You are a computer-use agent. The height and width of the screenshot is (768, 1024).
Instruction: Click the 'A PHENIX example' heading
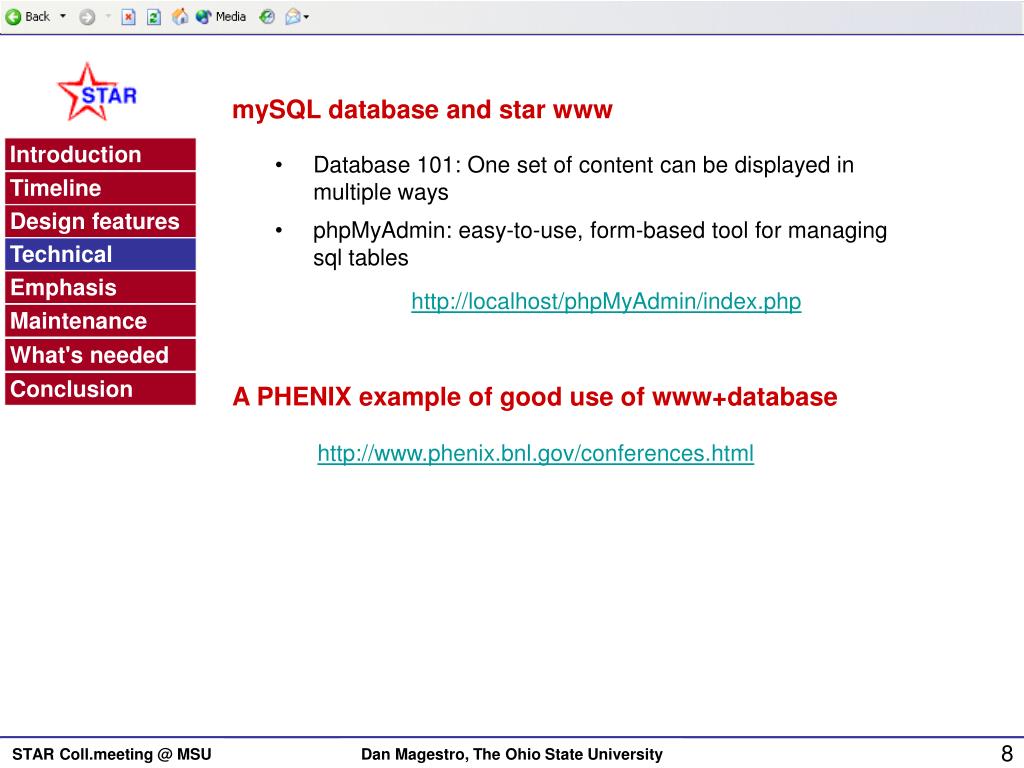535,397
